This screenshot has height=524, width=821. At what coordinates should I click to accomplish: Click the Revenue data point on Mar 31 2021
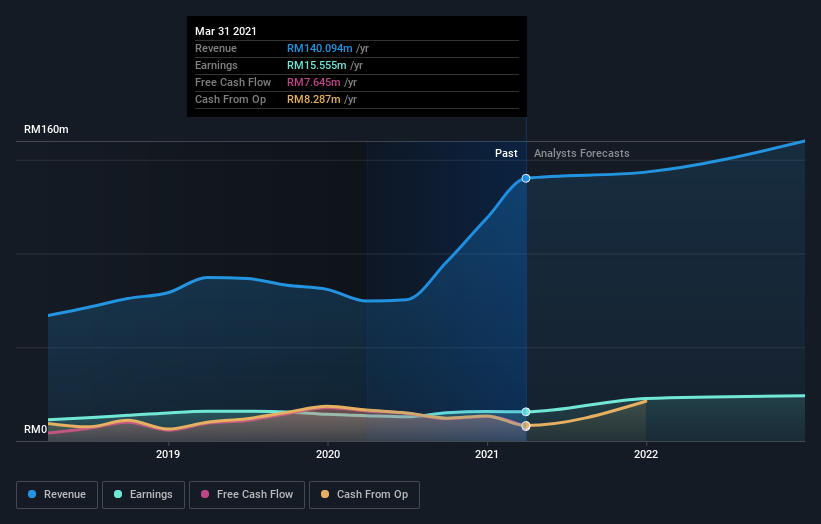(x=526, y=179)
